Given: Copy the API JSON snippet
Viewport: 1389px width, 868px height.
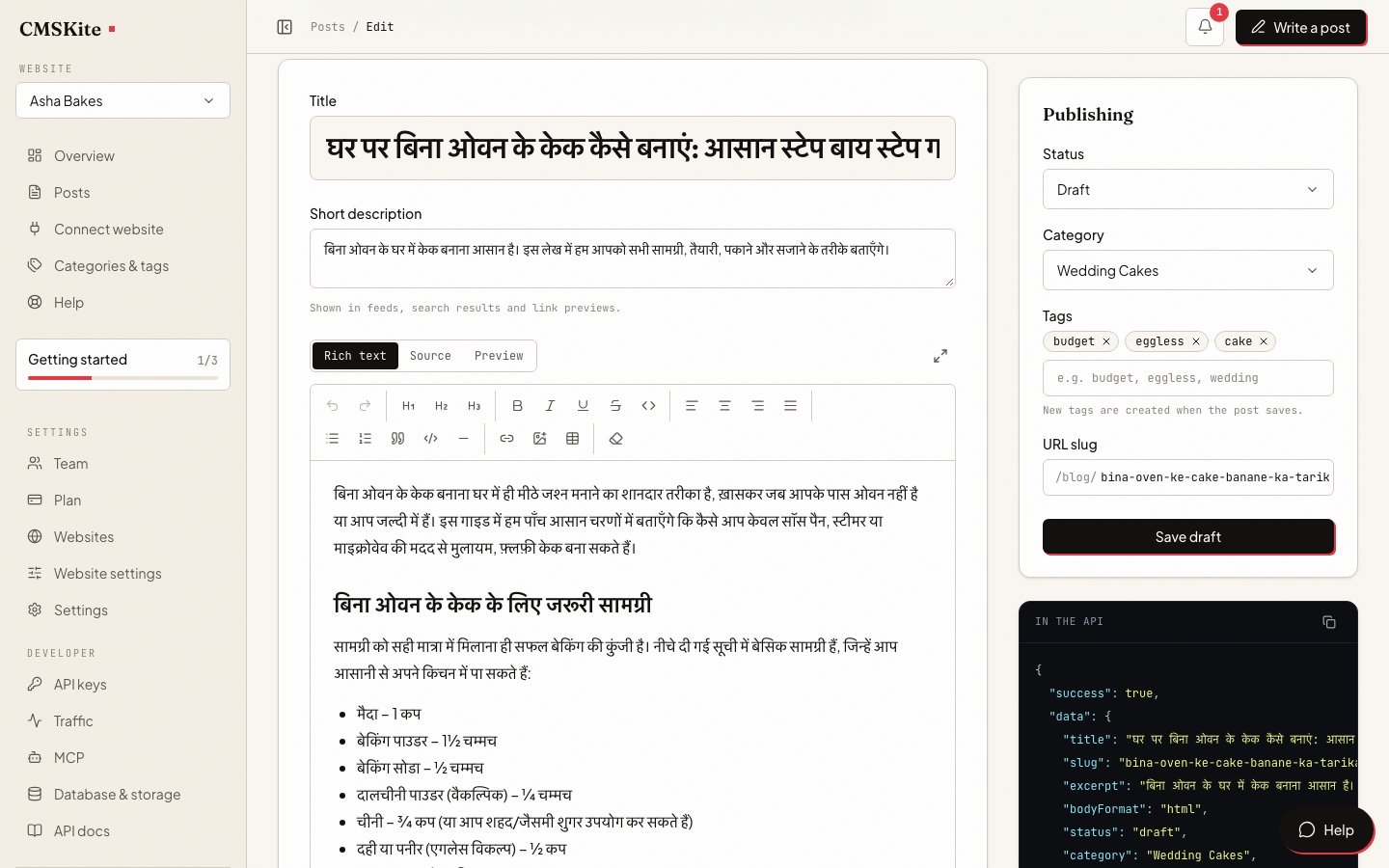Looking at the screenshot, I should tap(1329, 622).
